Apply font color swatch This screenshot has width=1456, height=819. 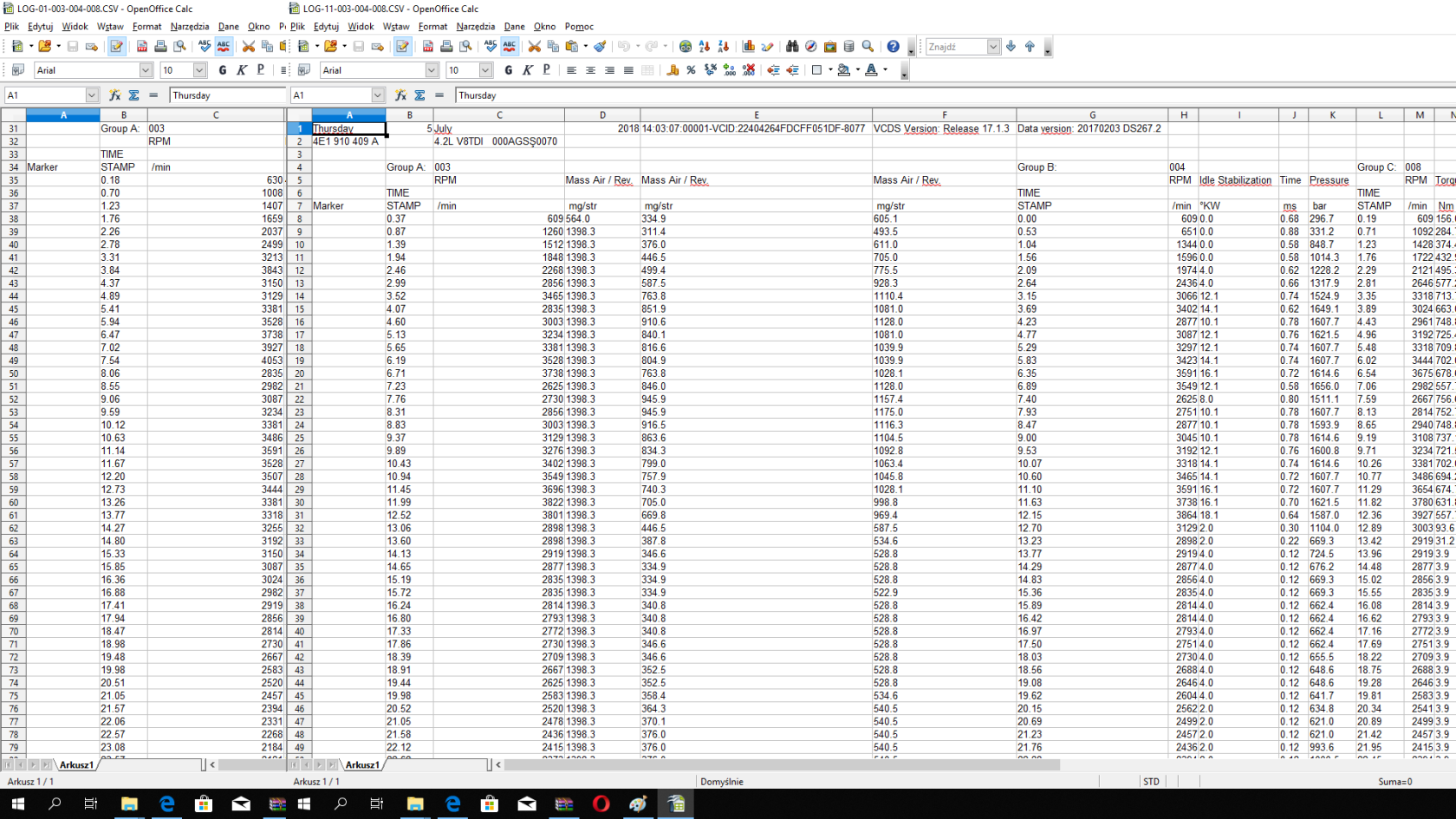pyautogui.click(x=872, y=70)
